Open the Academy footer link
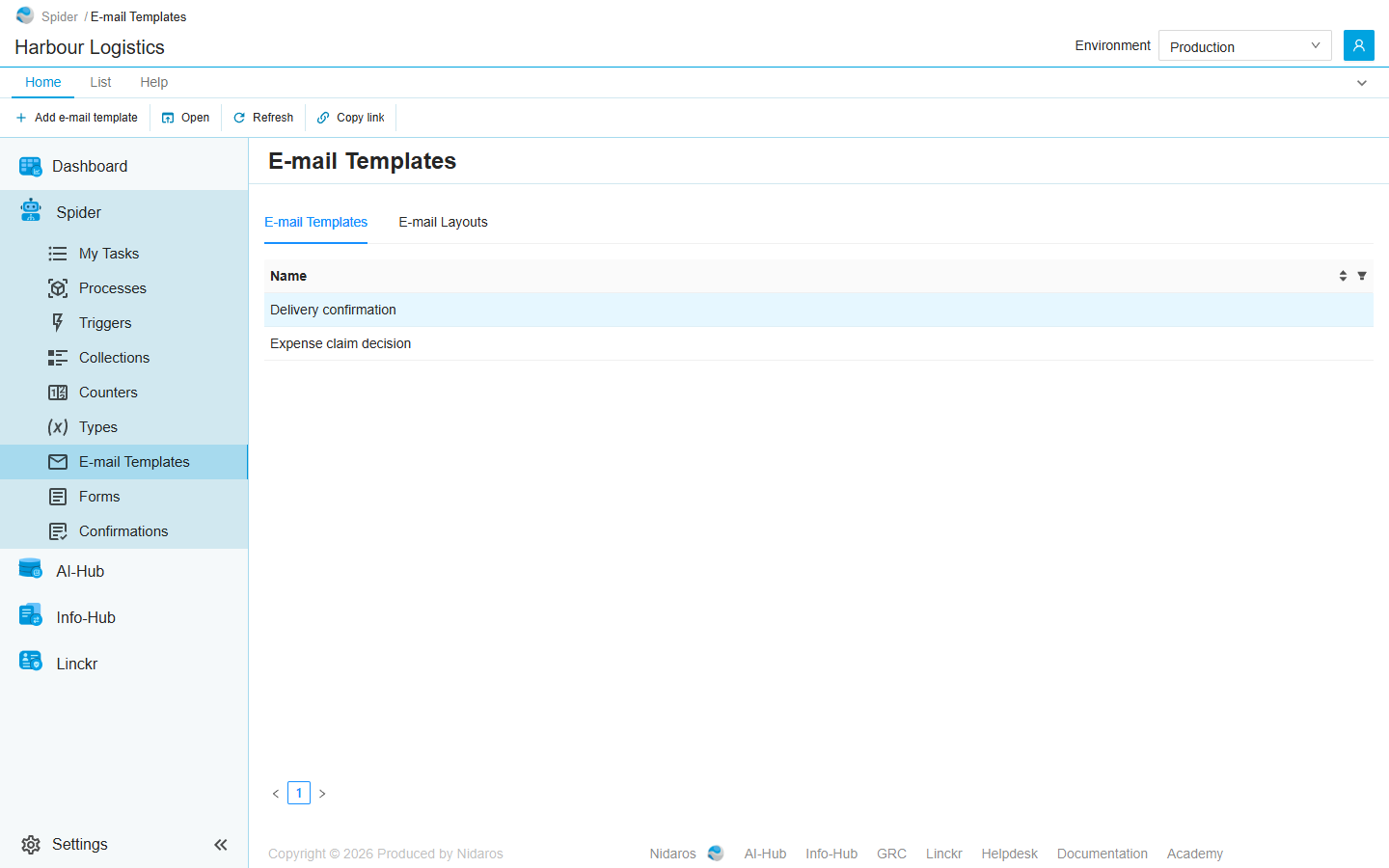Image resolution: width=1389 pixels, height=868 pixels. (x=1195, y=854)
